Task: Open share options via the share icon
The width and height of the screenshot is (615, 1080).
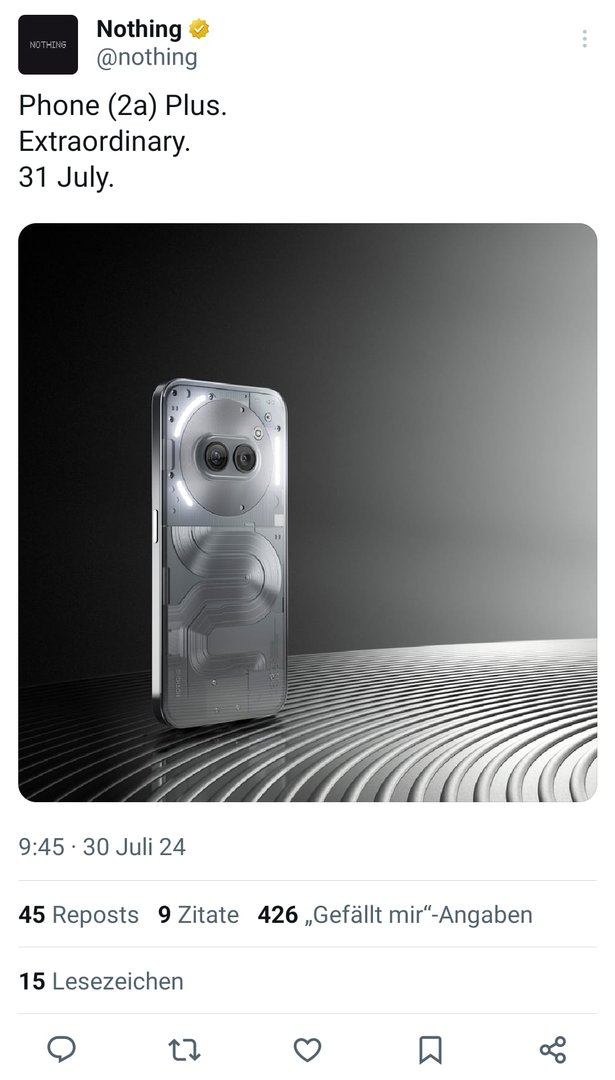Action: coord(553,1049)
